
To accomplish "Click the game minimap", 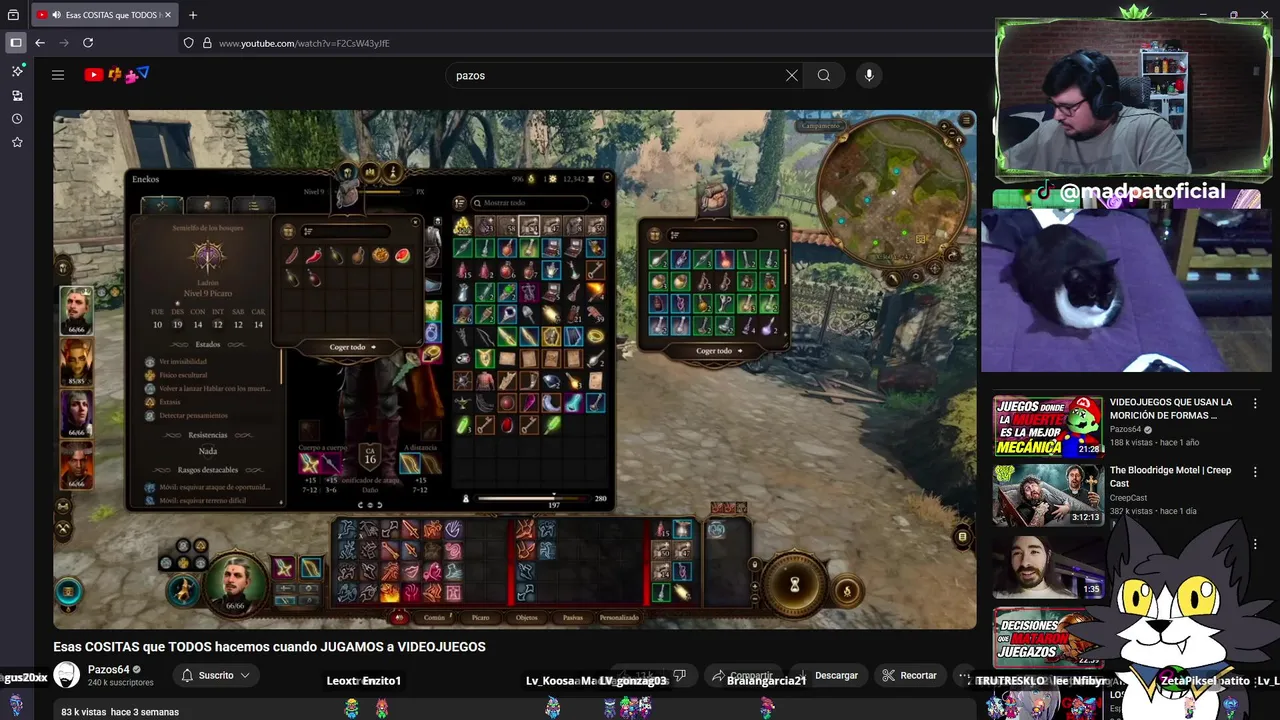I will pos(893,192).
